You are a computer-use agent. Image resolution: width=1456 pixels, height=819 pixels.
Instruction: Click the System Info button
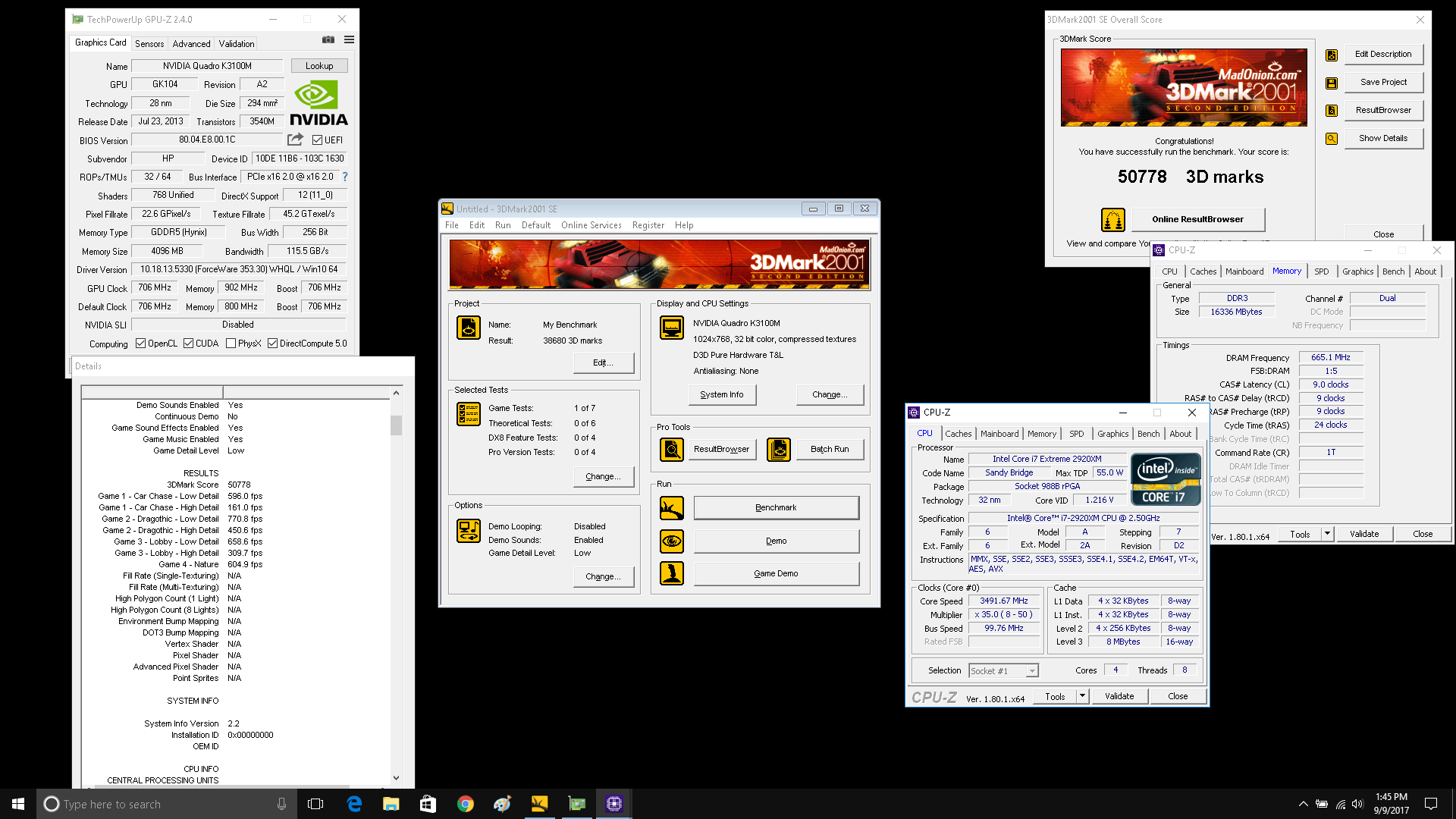[722, 394]
